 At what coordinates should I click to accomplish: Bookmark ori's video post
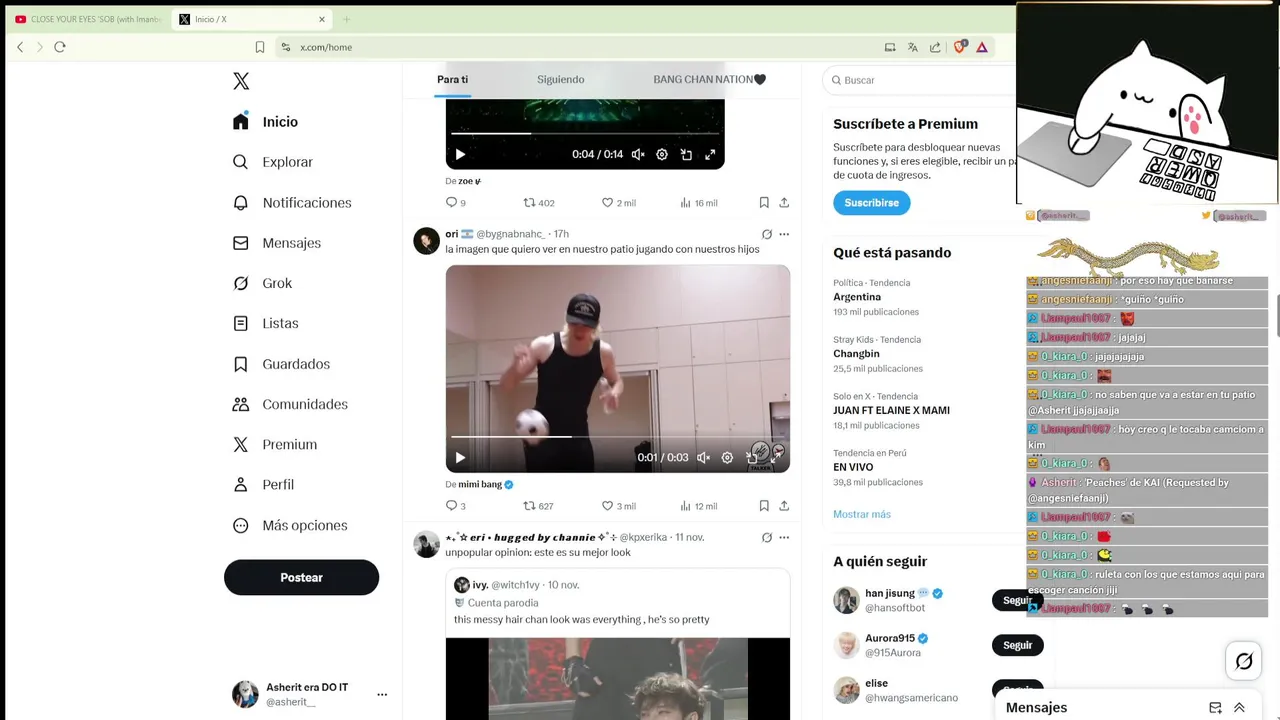[764, 506]
